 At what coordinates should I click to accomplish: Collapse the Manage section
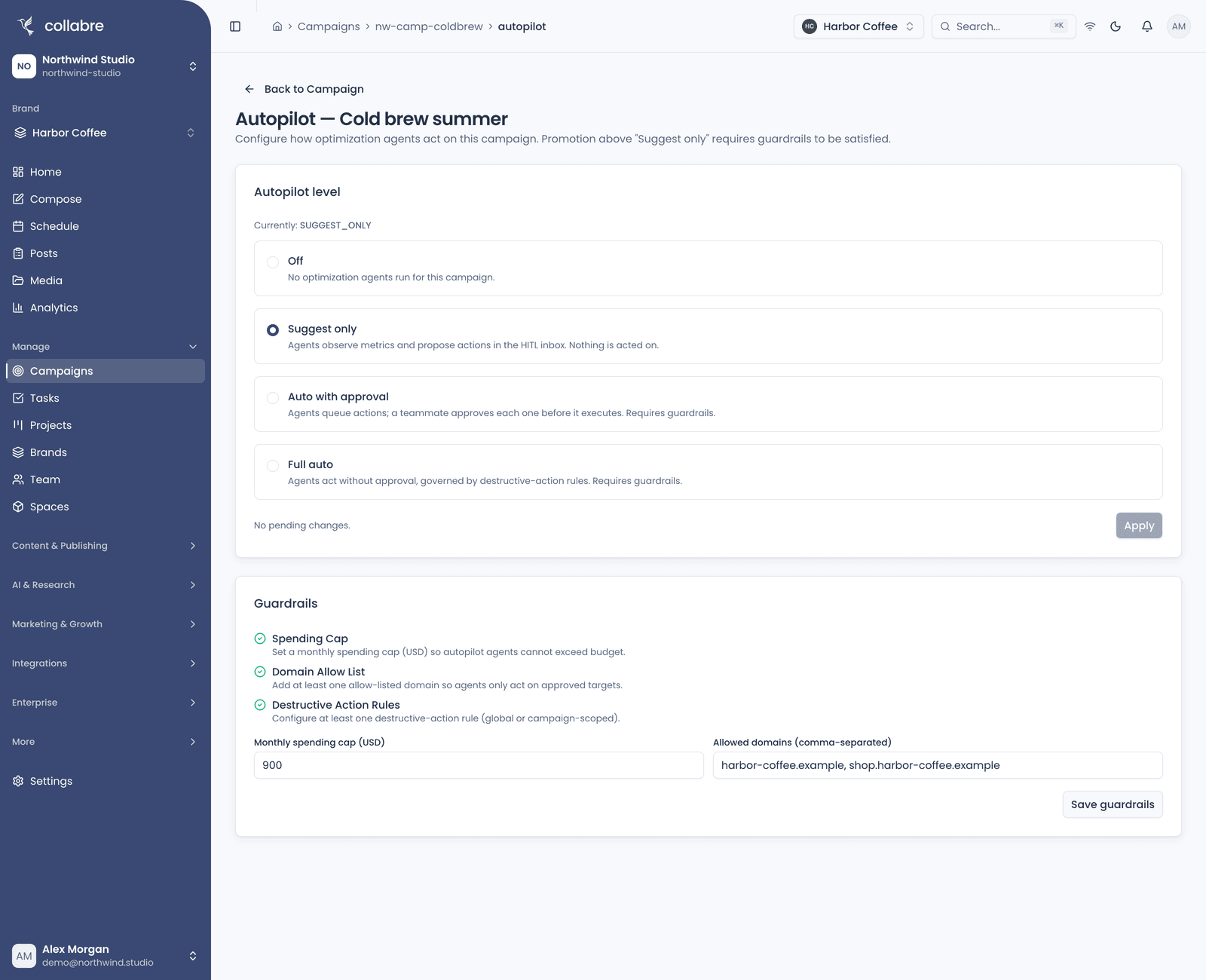coord(106,347)
